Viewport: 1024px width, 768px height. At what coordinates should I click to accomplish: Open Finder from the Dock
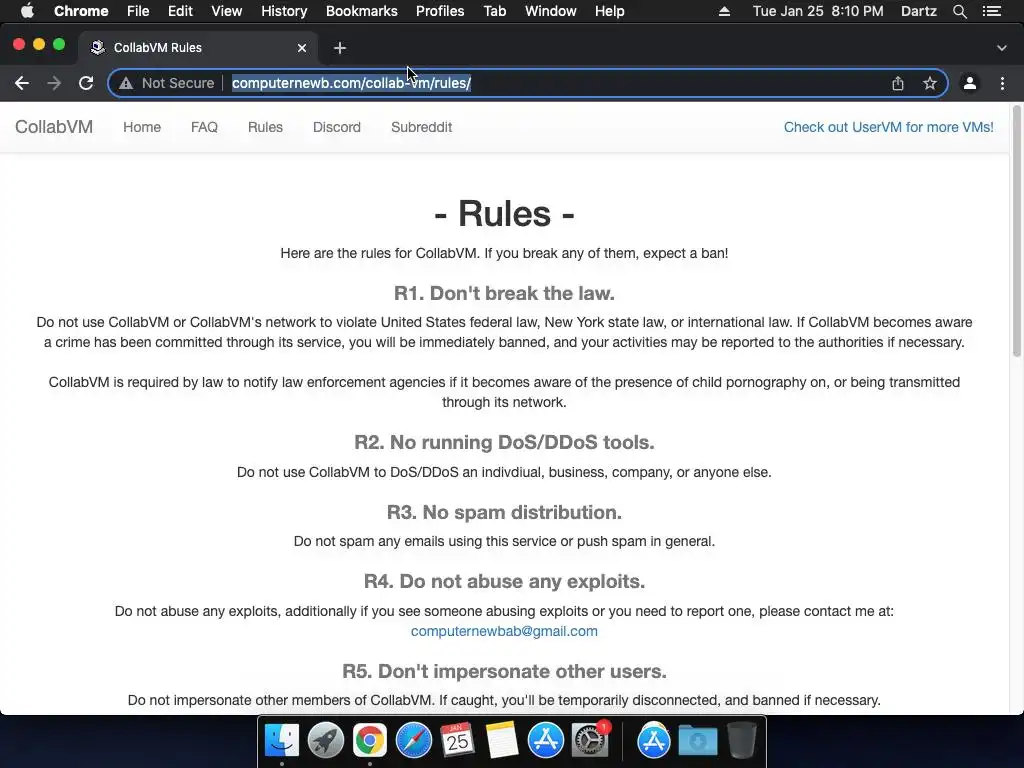pyautogui.click(x=282, y=741)
